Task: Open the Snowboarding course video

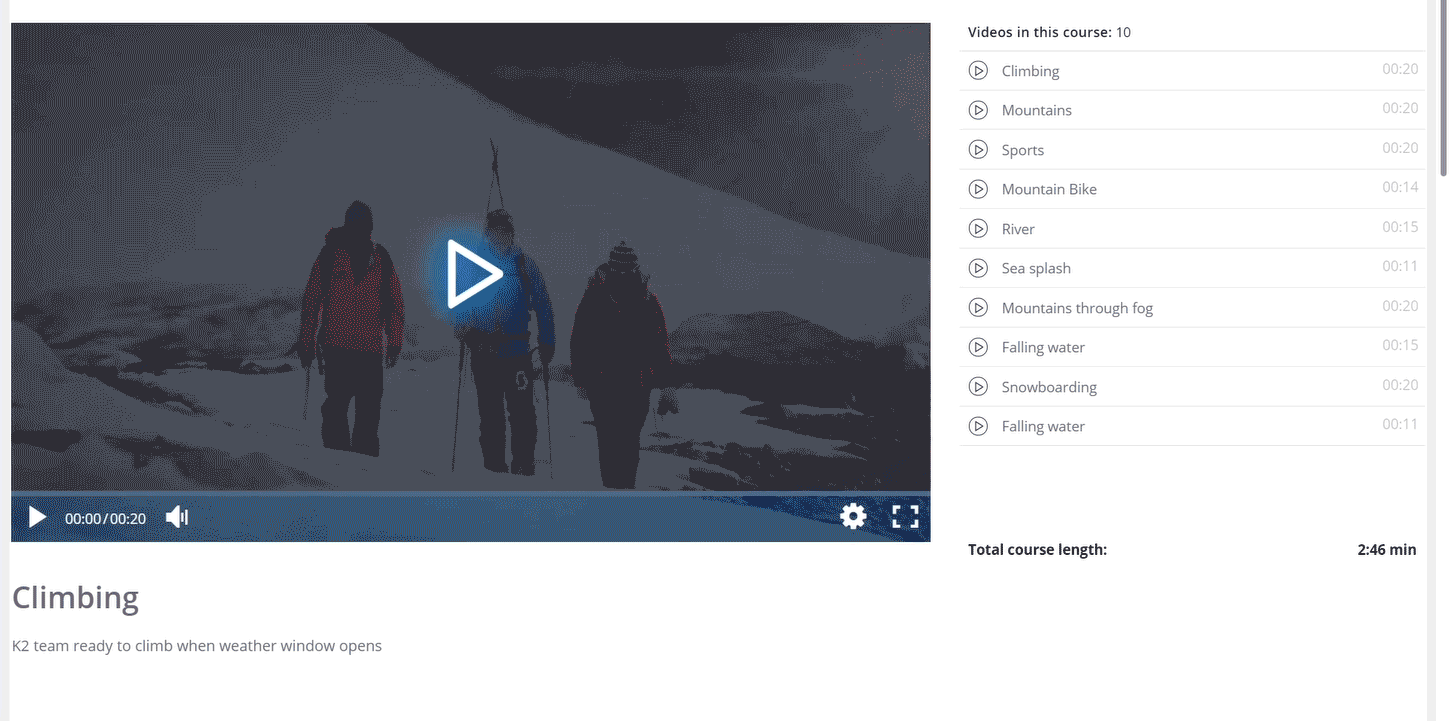Action: (1049, 386)
